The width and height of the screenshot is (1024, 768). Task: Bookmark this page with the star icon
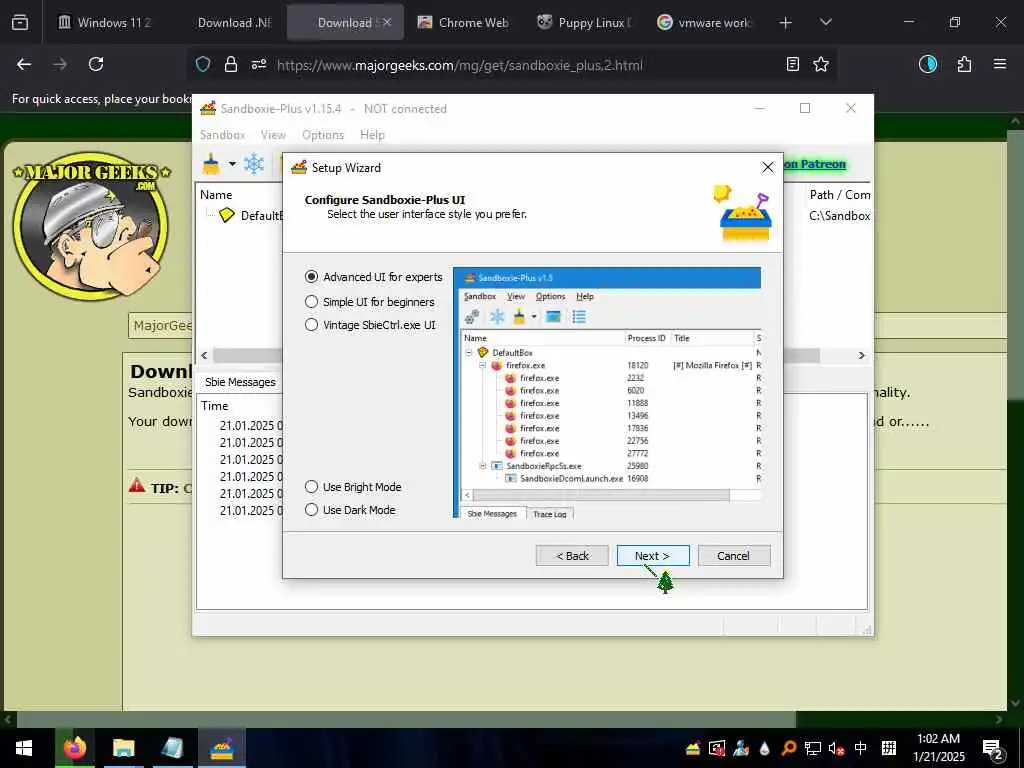(x=821, y=64)
